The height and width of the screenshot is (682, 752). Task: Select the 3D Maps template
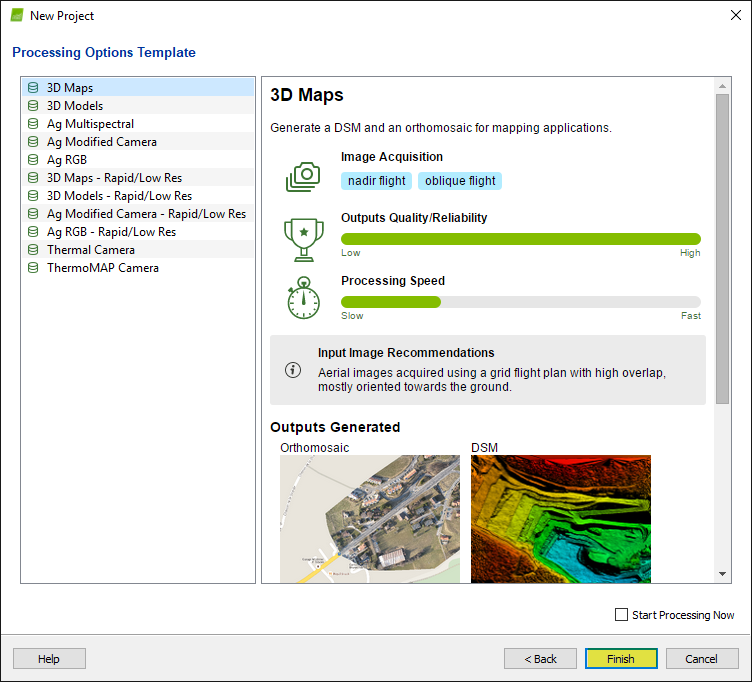click(x=70, y=88)
